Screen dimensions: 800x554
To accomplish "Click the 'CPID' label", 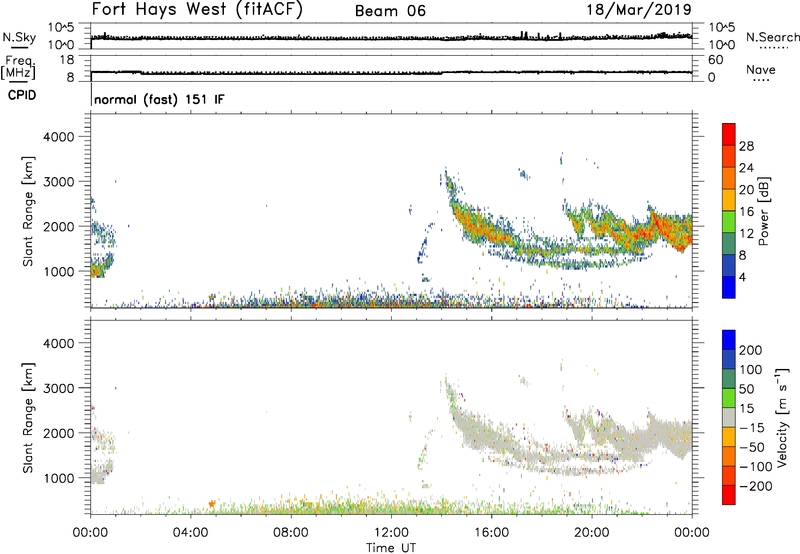I will tap(22, 95).
